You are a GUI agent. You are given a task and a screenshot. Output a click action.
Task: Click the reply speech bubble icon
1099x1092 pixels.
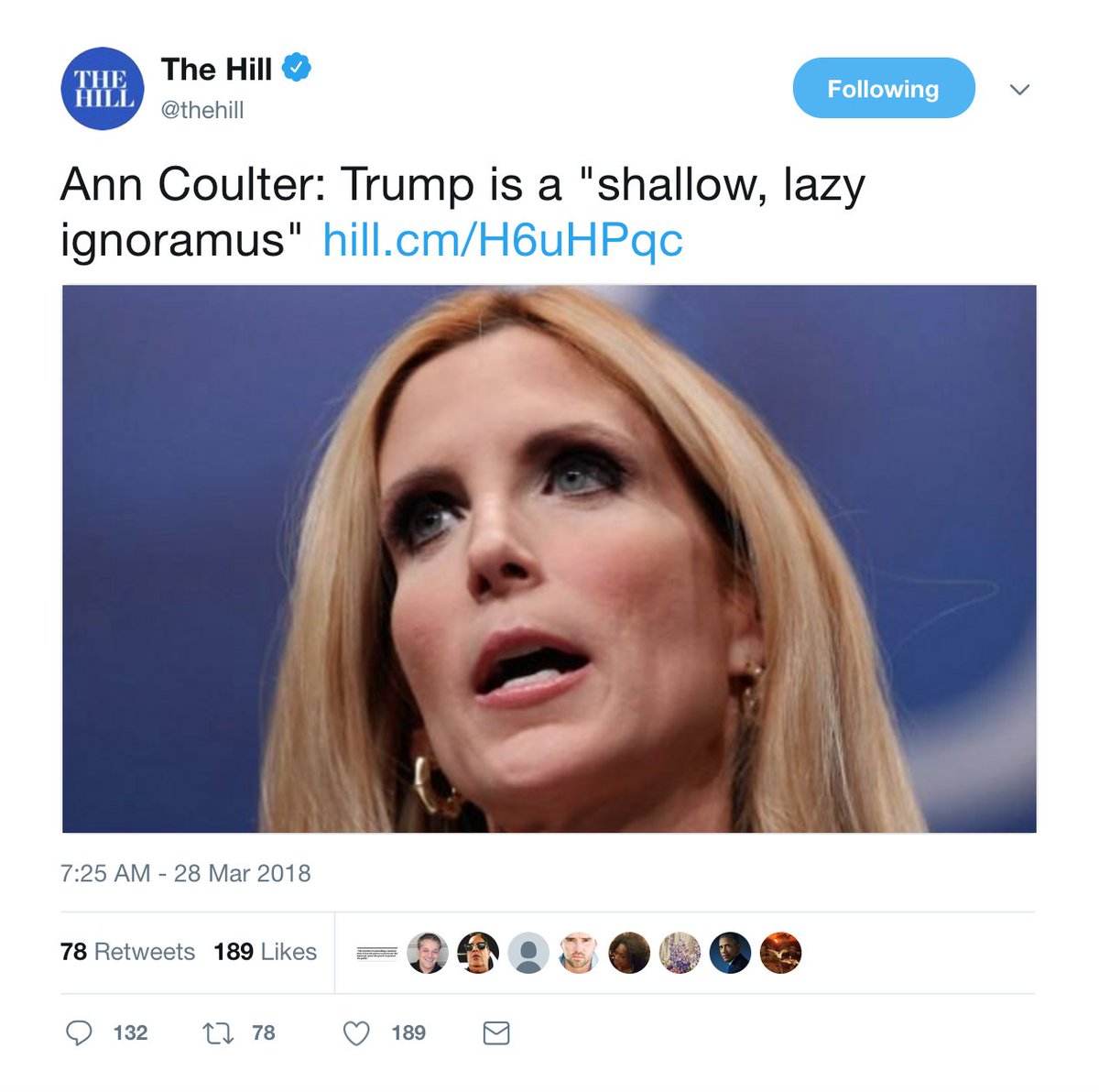pos(80,1033)
